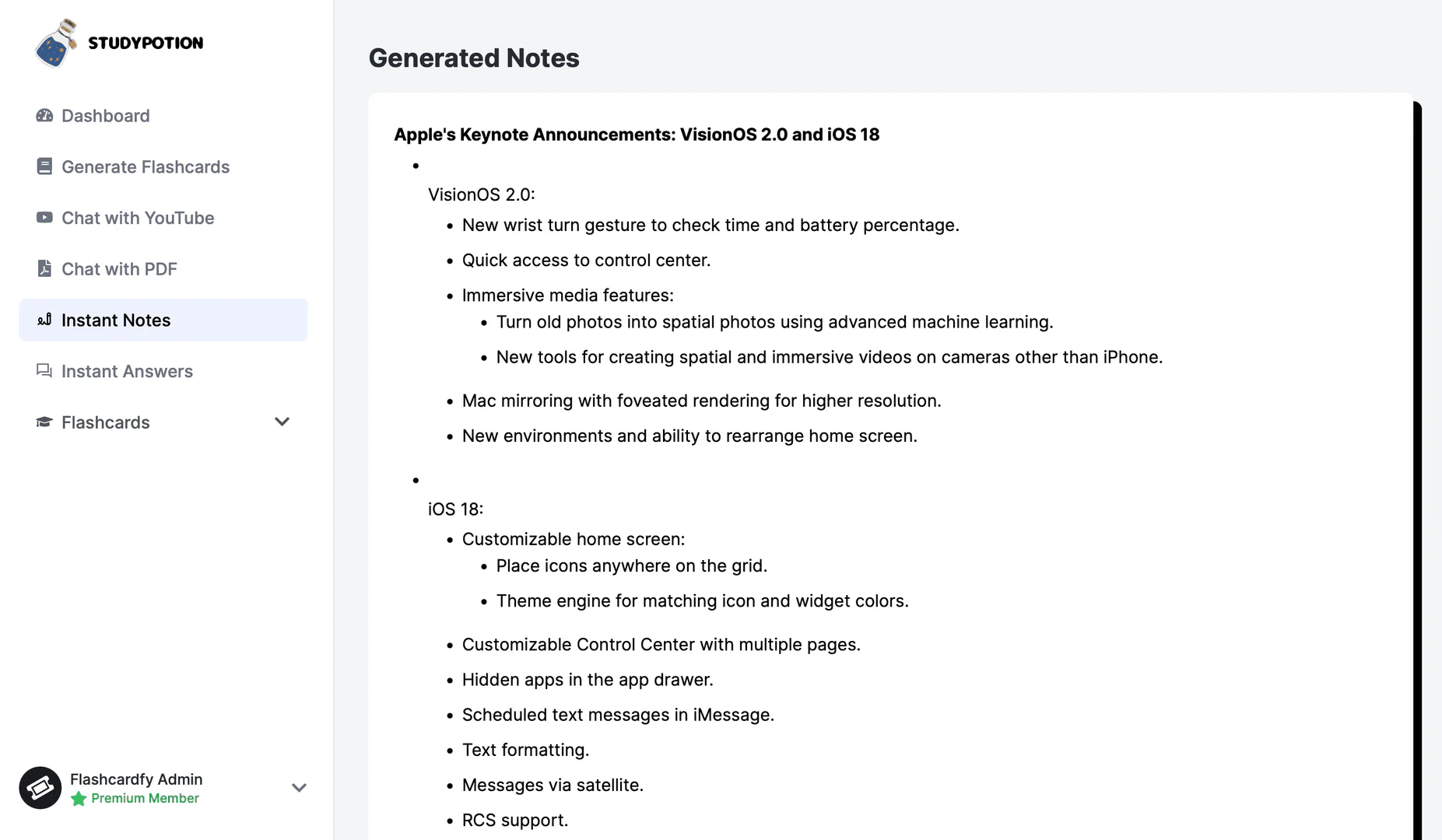Select the Chat with YouTube video icon
The width and height of the screenshot is (1442, 840).
point(44,218)
